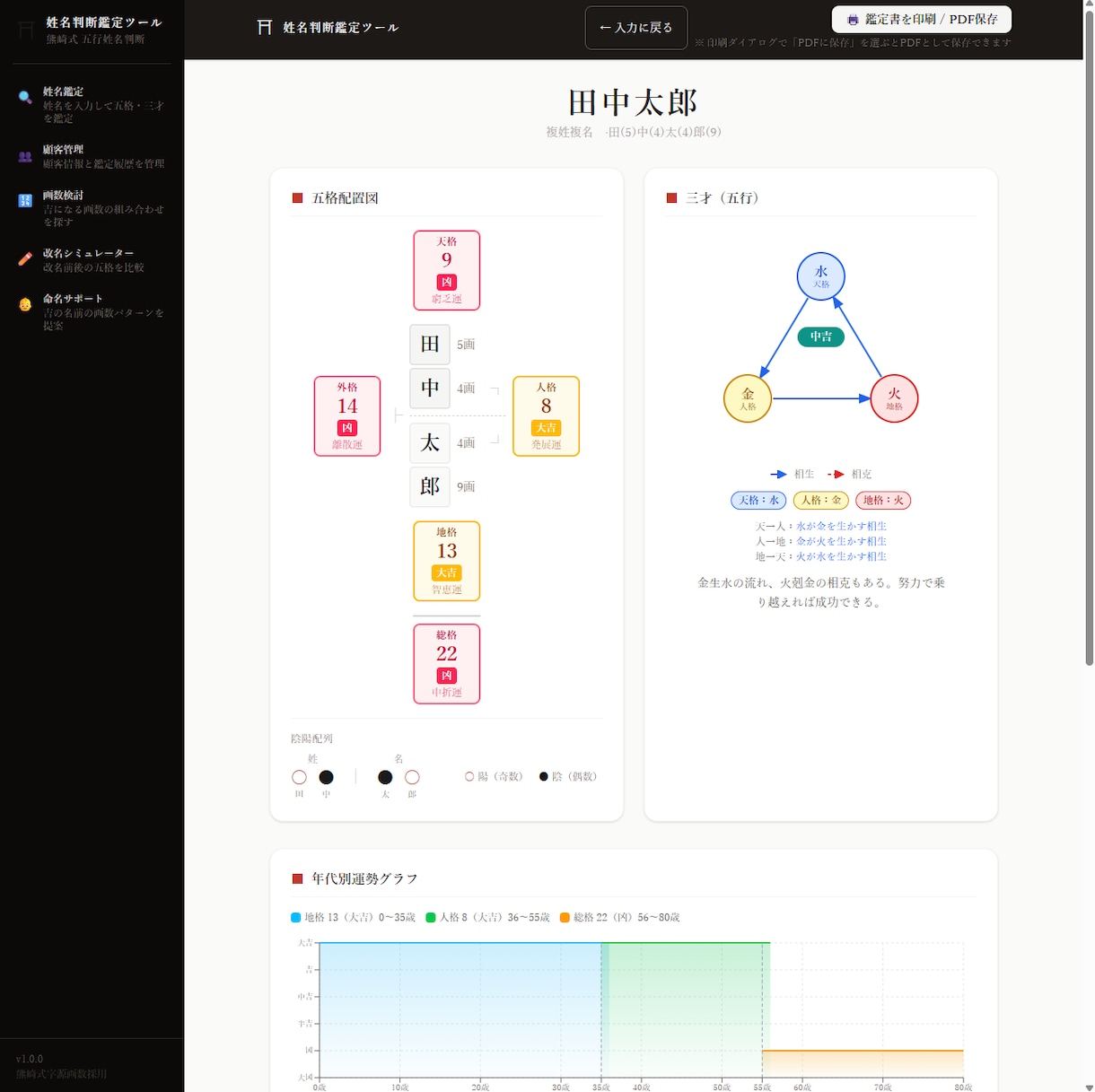This screenshot has width=1095, height=1092.
Task: Click the 郎 character tile marked 9画
Action: (x=430, y=486)
